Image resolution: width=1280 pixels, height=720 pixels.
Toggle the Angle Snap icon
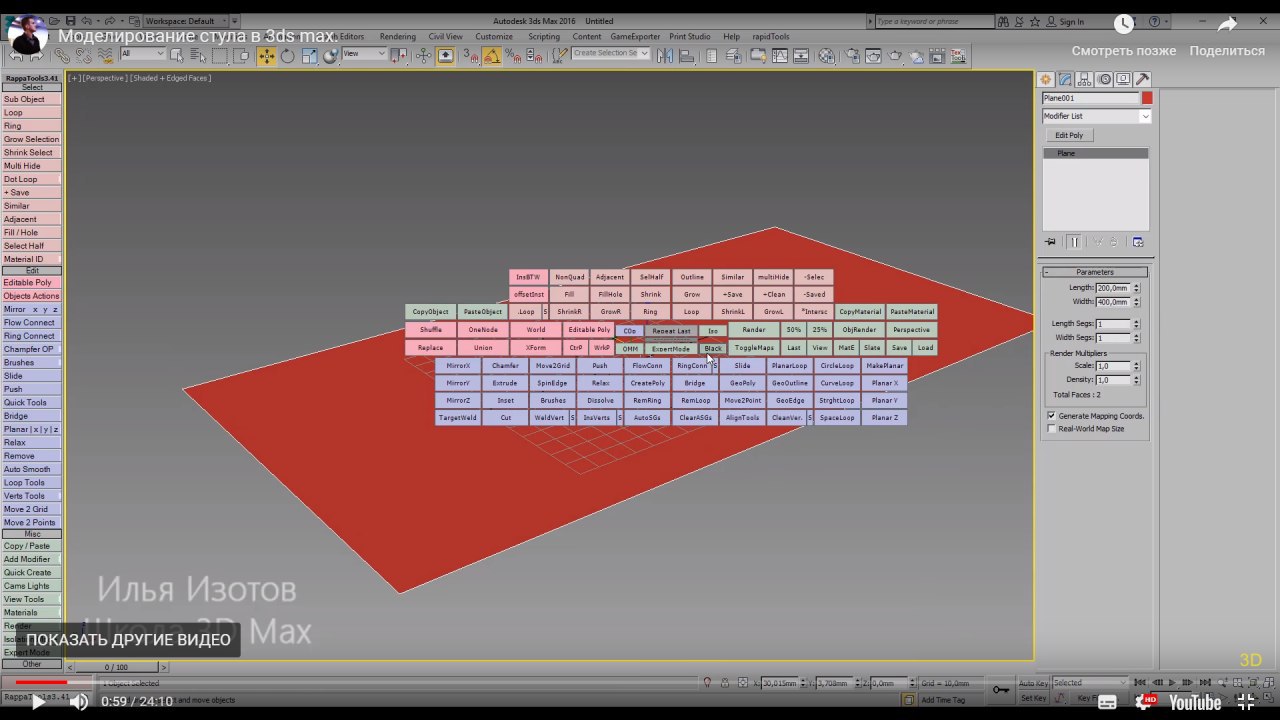(x=491, y=56)
